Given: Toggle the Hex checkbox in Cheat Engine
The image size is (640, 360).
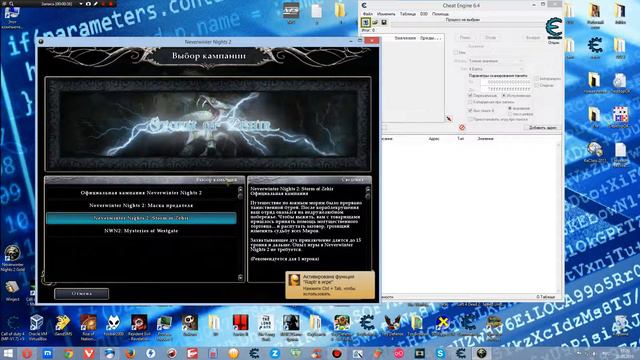Looking at the screenshot, I should tap(456, 53).
